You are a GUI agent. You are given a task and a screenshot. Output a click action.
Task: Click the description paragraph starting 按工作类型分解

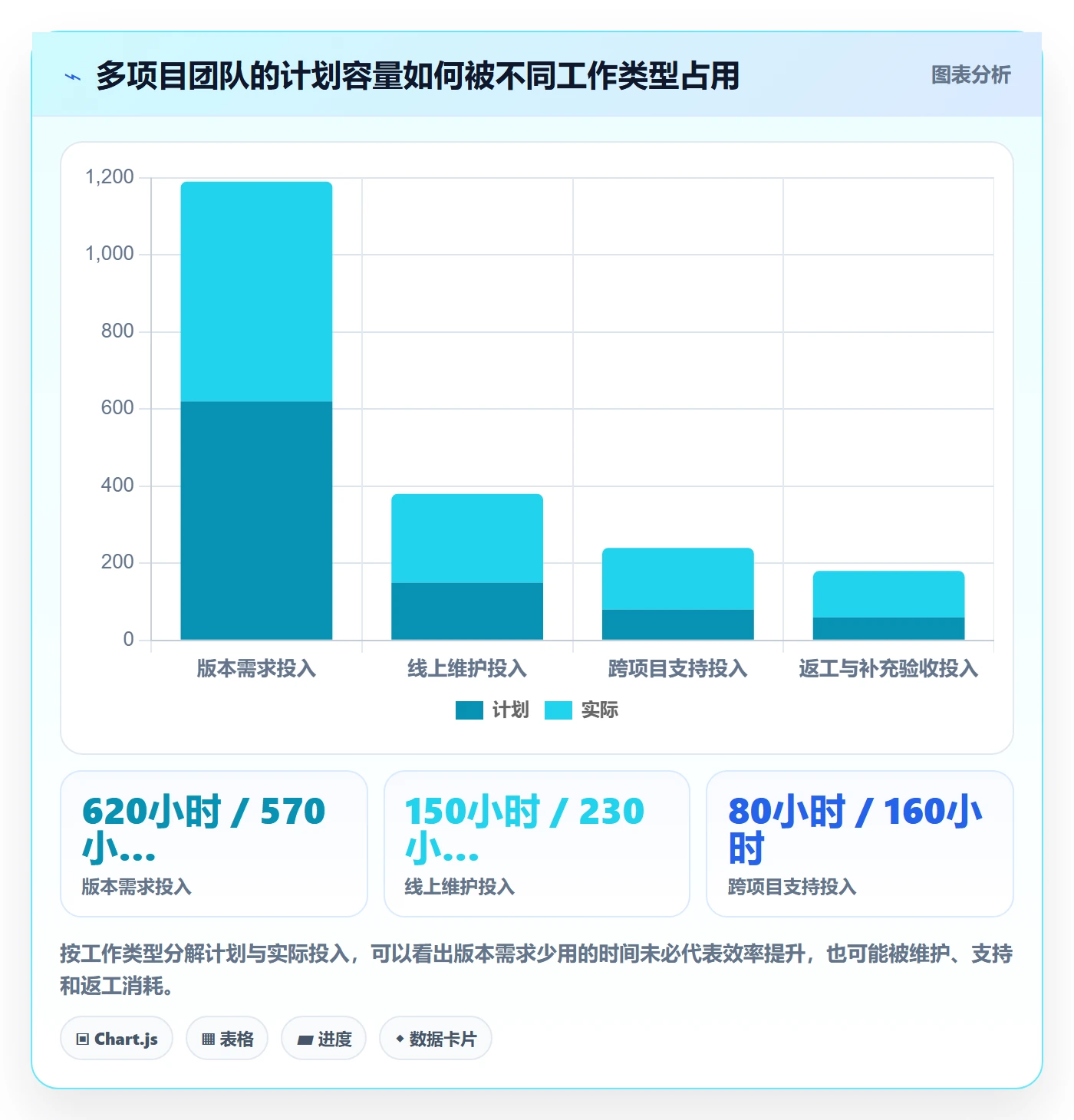[536, 970]
